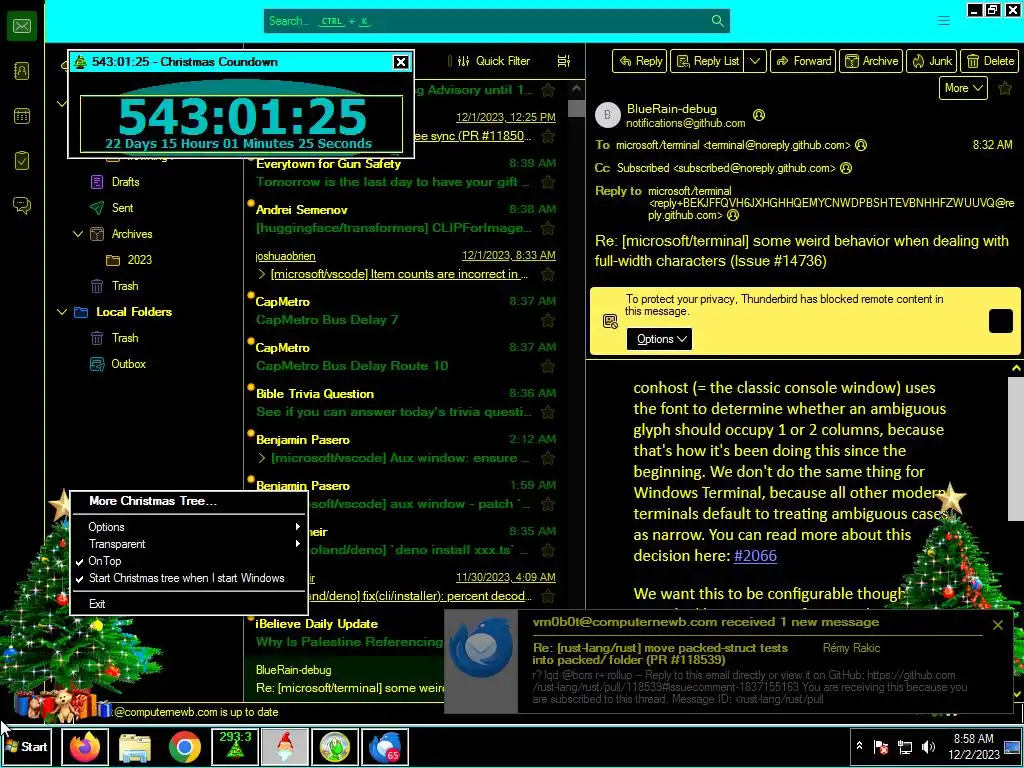The image size is (1024, 768).
Task: Open the iBelieve Daily Update message
Action: (346, 633)
